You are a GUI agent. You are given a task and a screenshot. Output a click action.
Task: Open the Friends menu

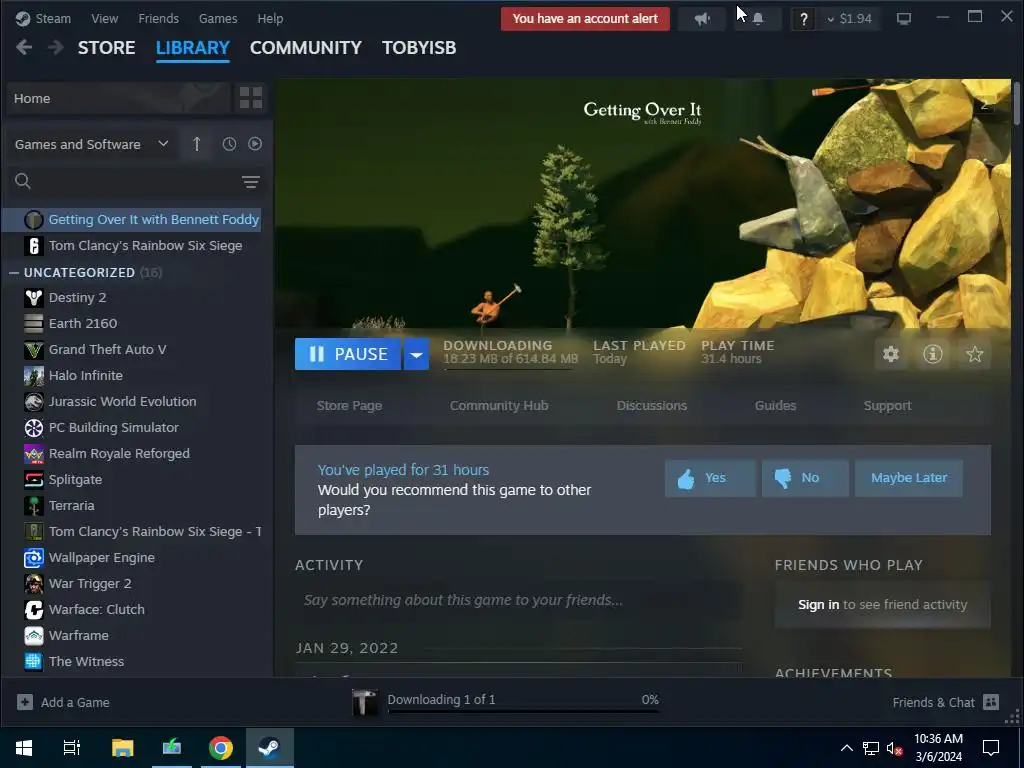click(x=158, y=18)
